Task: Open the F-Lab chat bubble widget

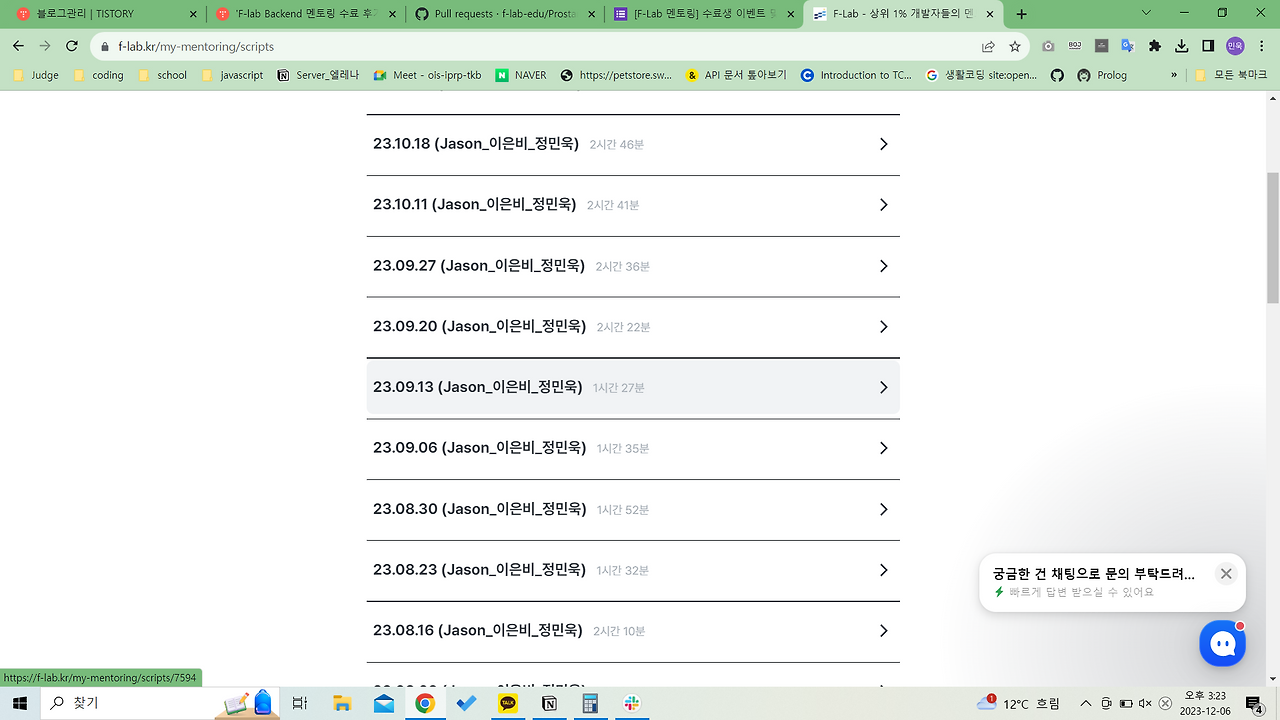Action: (1222, 643)
